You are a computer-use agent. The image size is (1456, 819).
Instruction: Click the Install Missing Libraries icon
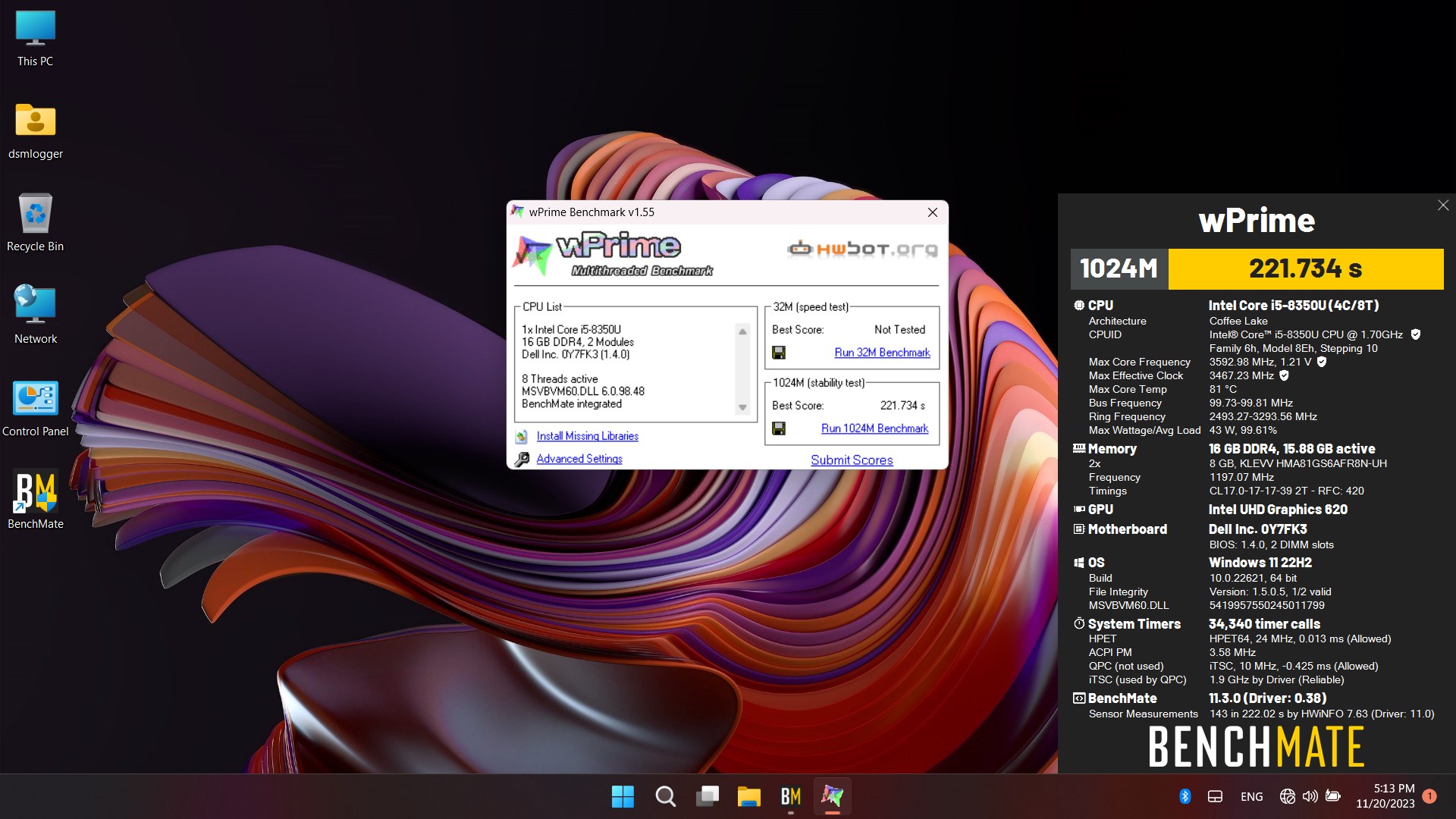(x=521, y=437)
